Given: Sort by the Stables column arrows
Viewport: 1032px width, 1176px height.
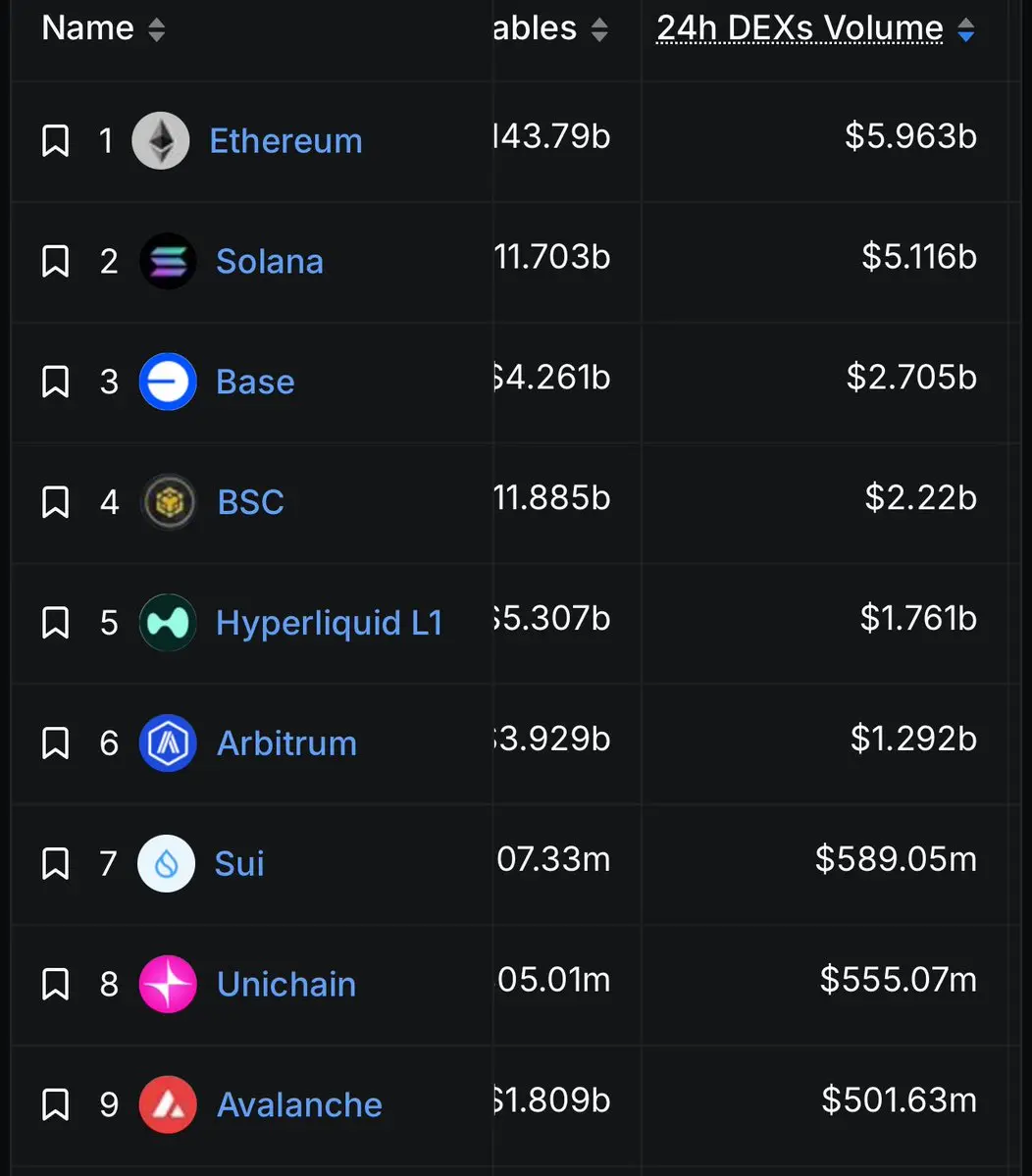Looking at the screenshot, I should tap(599, 30).
